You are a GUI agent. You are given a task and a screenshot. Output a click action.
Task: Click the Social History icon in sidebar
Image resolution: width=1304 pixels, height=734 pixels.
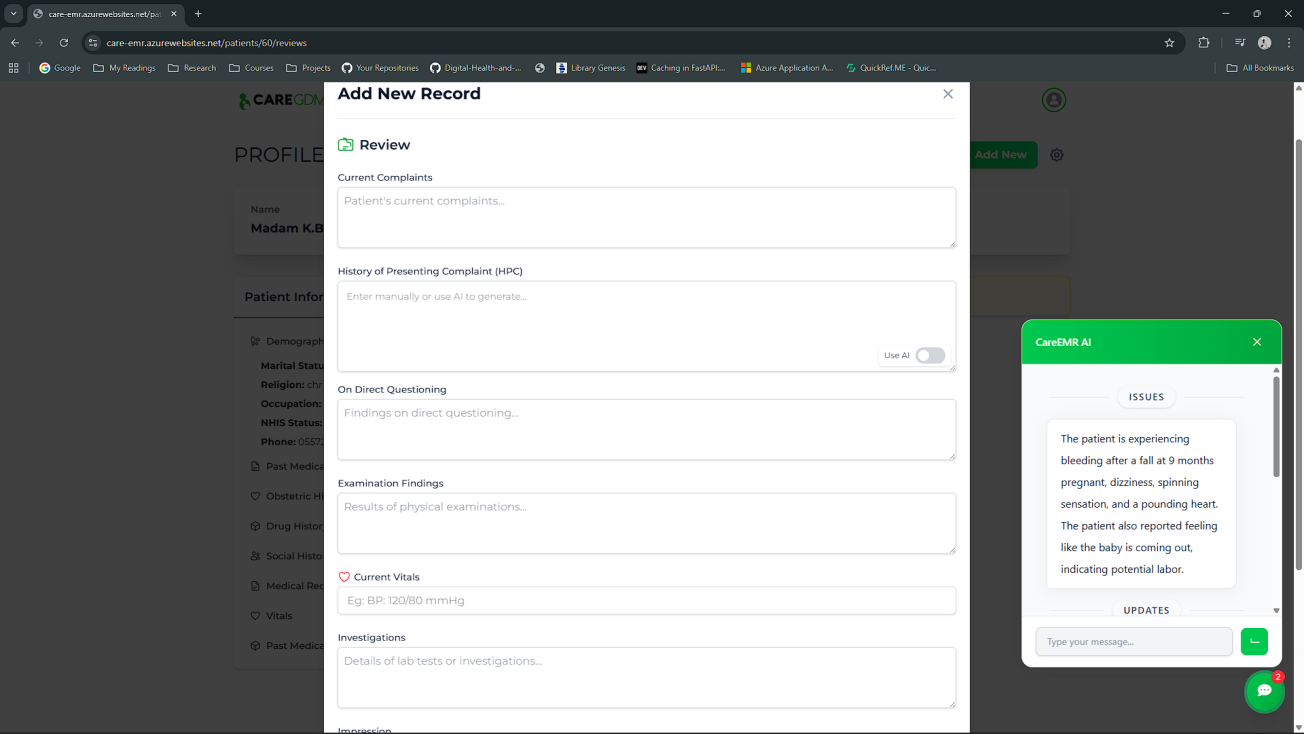coord(255,556)
